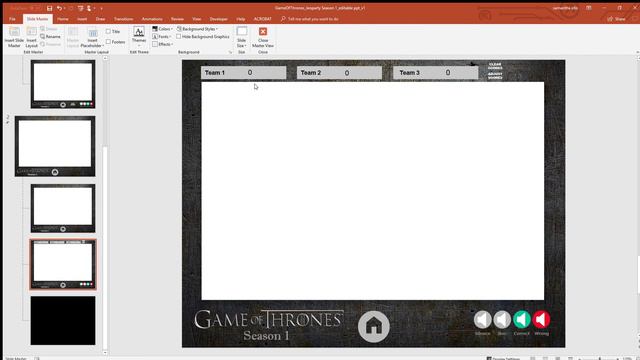The height and width of the screenshot is (360, 640).
Task: Open the Background dialog launcher
Action: click(x=230, y=52)
